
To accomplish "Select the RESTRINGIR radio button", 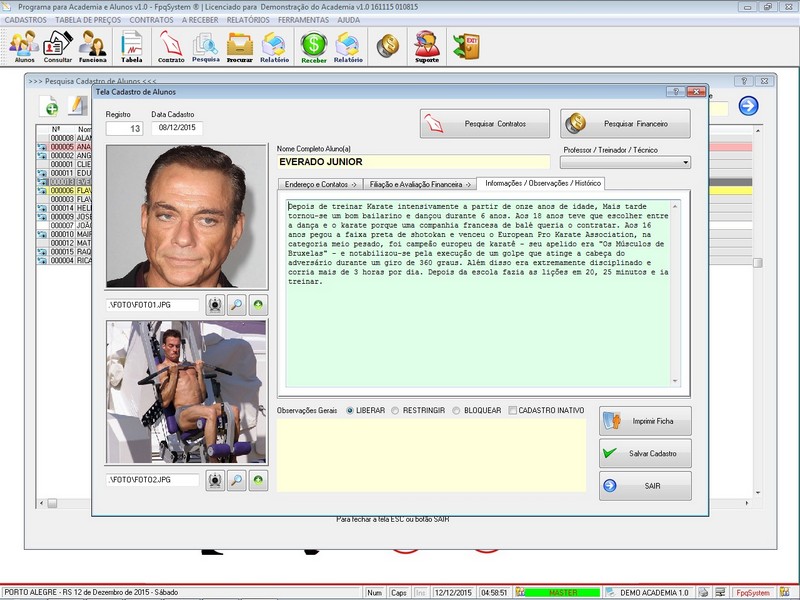I will point(395,410).
